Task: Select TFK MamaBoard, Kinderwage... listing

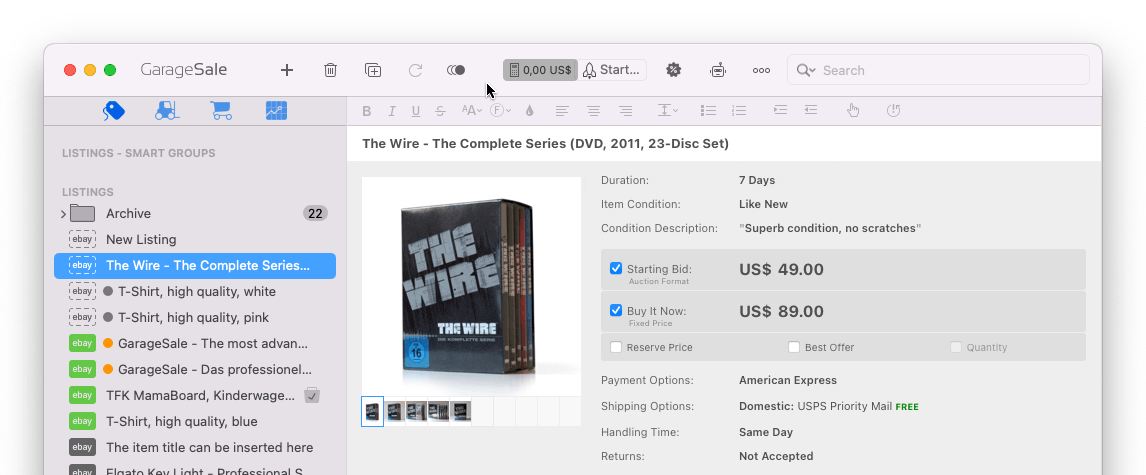Action: tap(195, 395)
